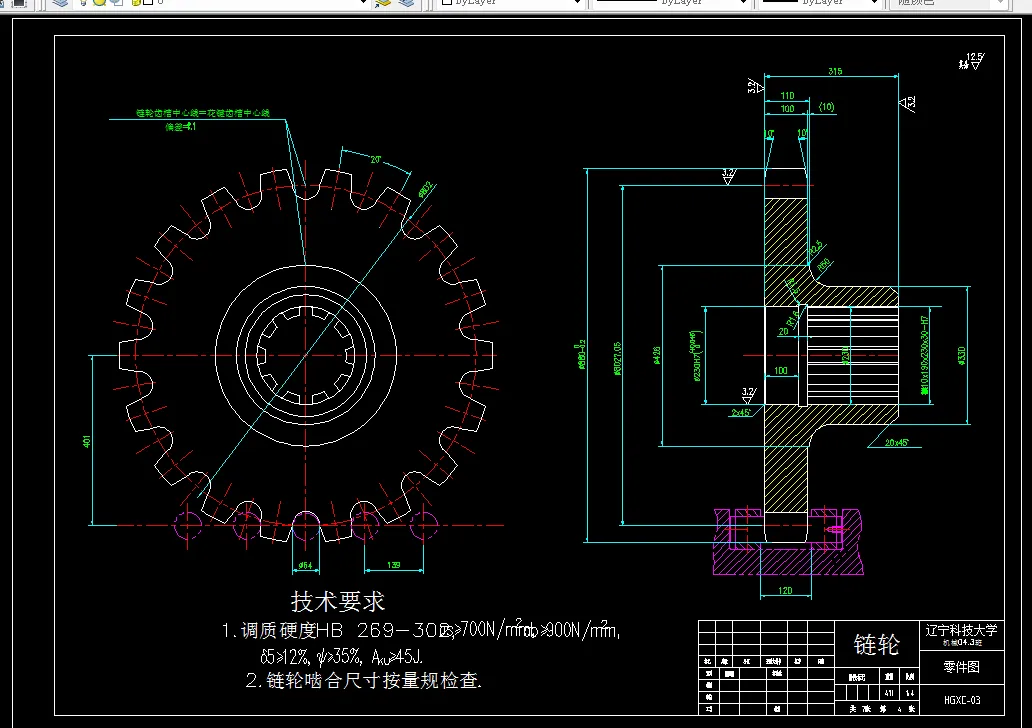
Task: Click the 零件图 title block cell
Action: [961, 667]
